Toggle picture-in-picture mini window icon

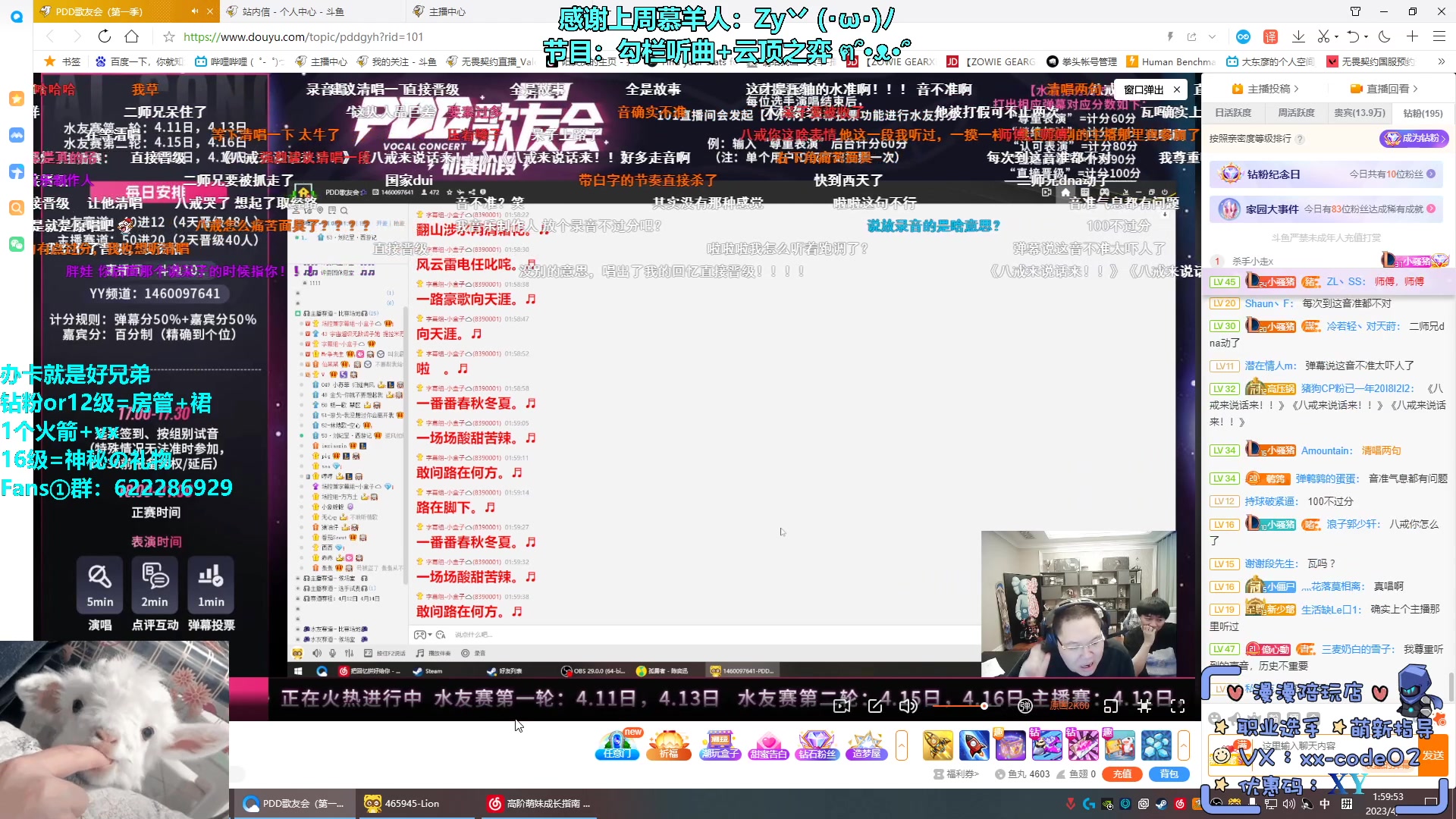click(1111, 707)
